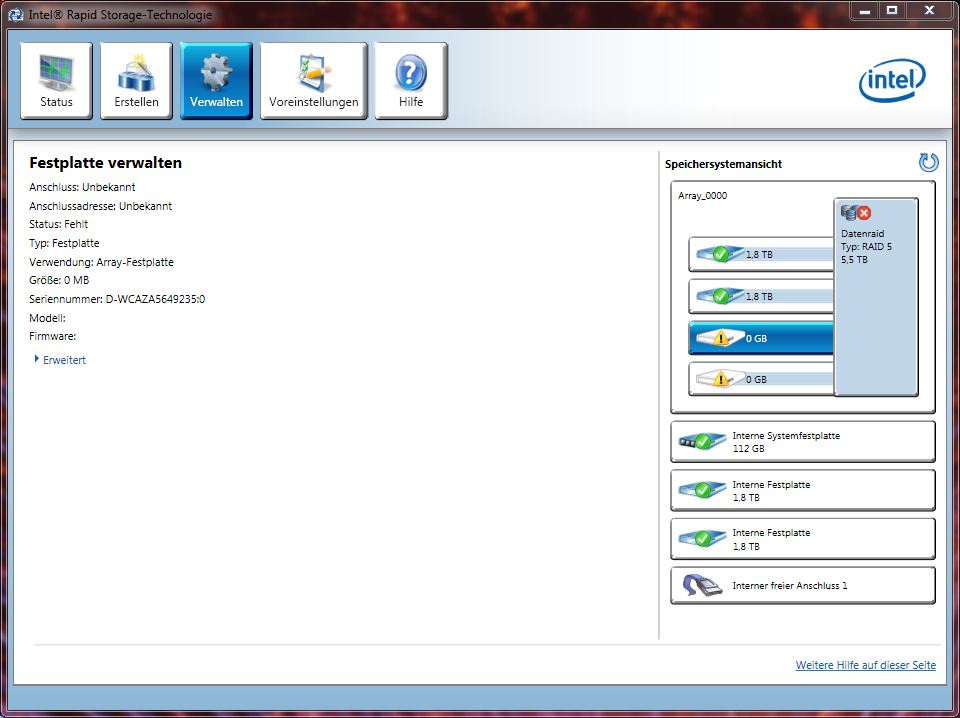Switch to the Erstellen tab
The width and height of the screenshot is (960, 718).
click(137, 81)
